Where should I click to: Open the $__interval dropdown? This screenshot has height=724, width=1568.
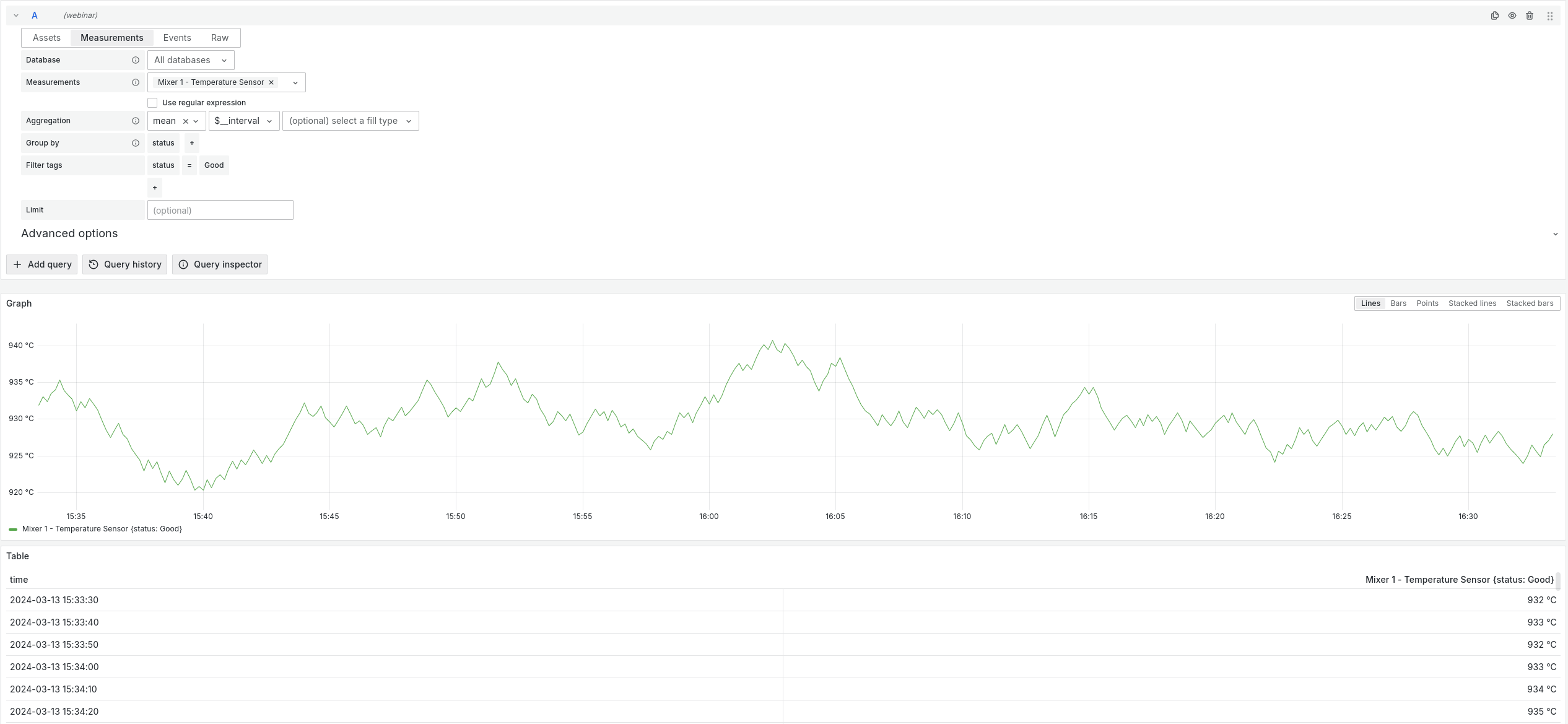[x=244, y=121]
